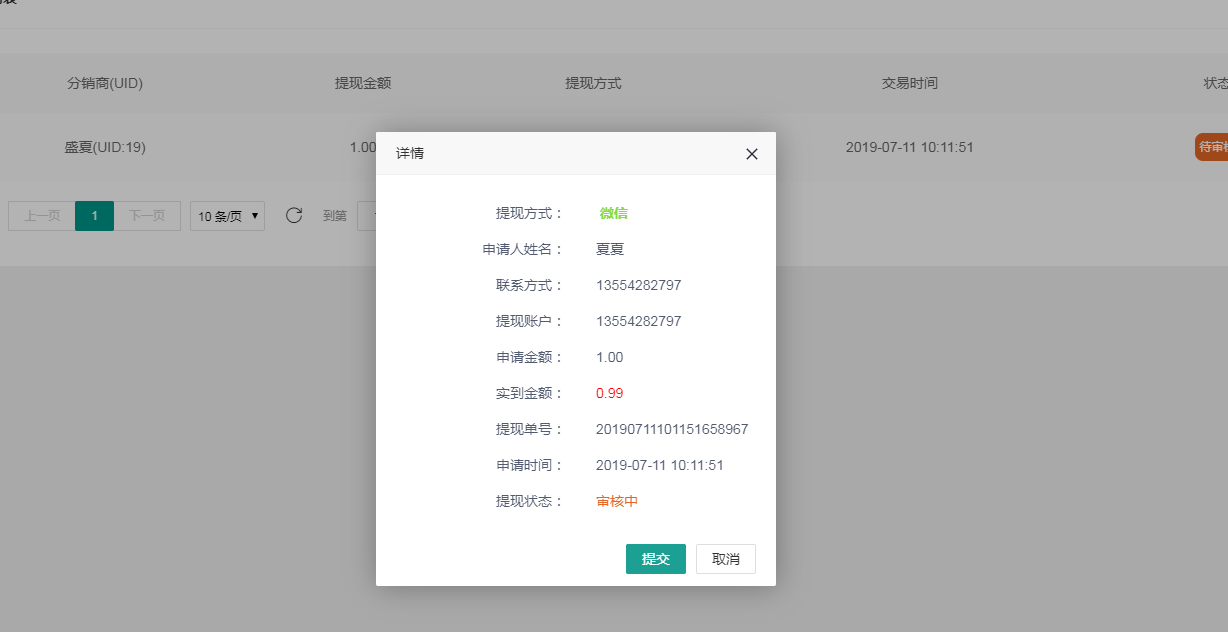The image size is (1228, 632).
Task: Click the 取消 button
Action: tap(725, 559)
